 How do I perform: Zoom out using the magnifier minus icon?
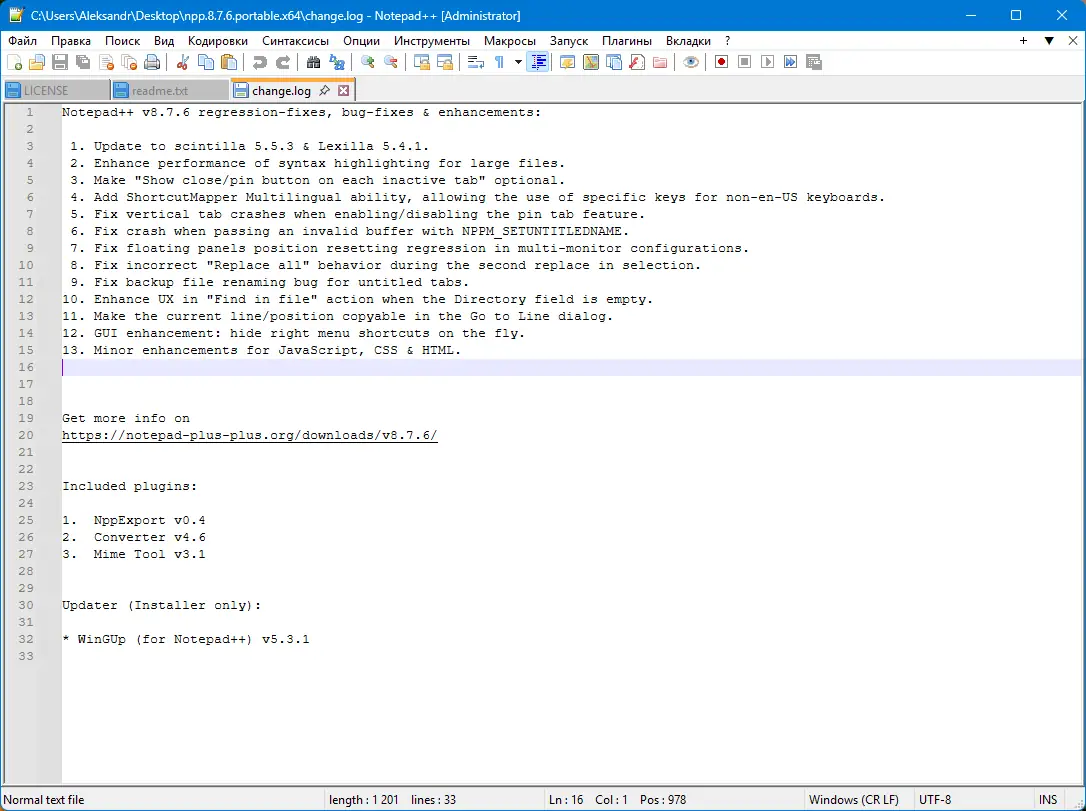point(391,62)
